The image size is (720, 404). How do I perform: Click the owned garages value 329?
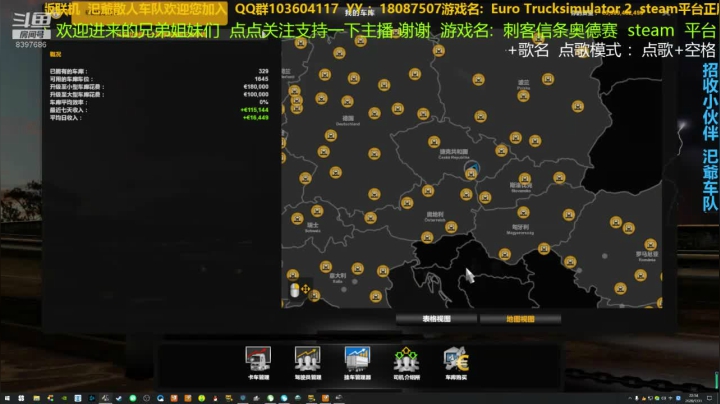pyautogui.click(x=263, y=71)
